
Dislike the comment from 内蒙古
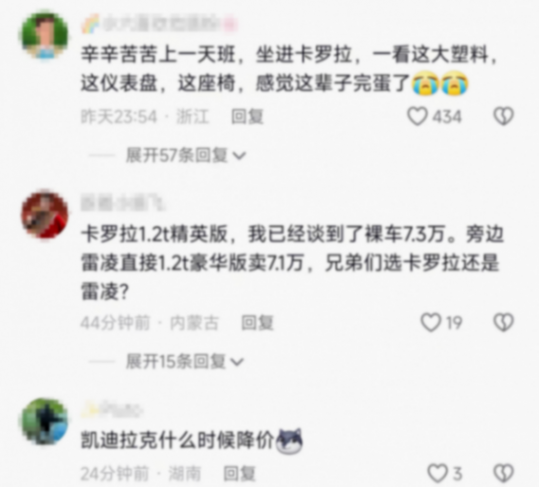pos(504,322)
